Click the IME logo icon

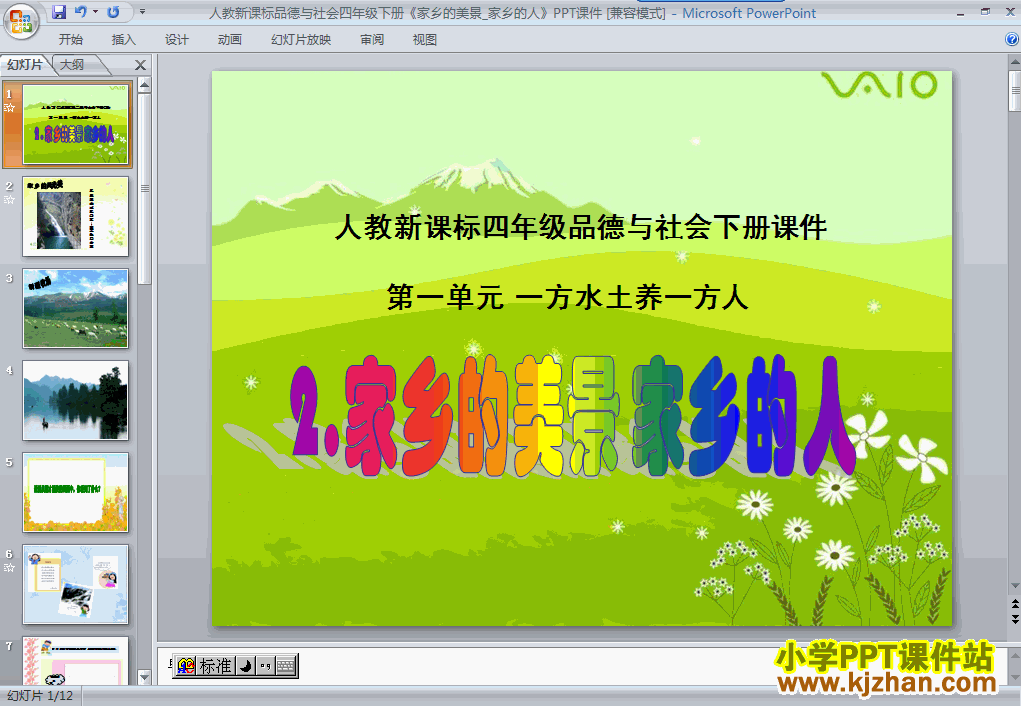186,666
